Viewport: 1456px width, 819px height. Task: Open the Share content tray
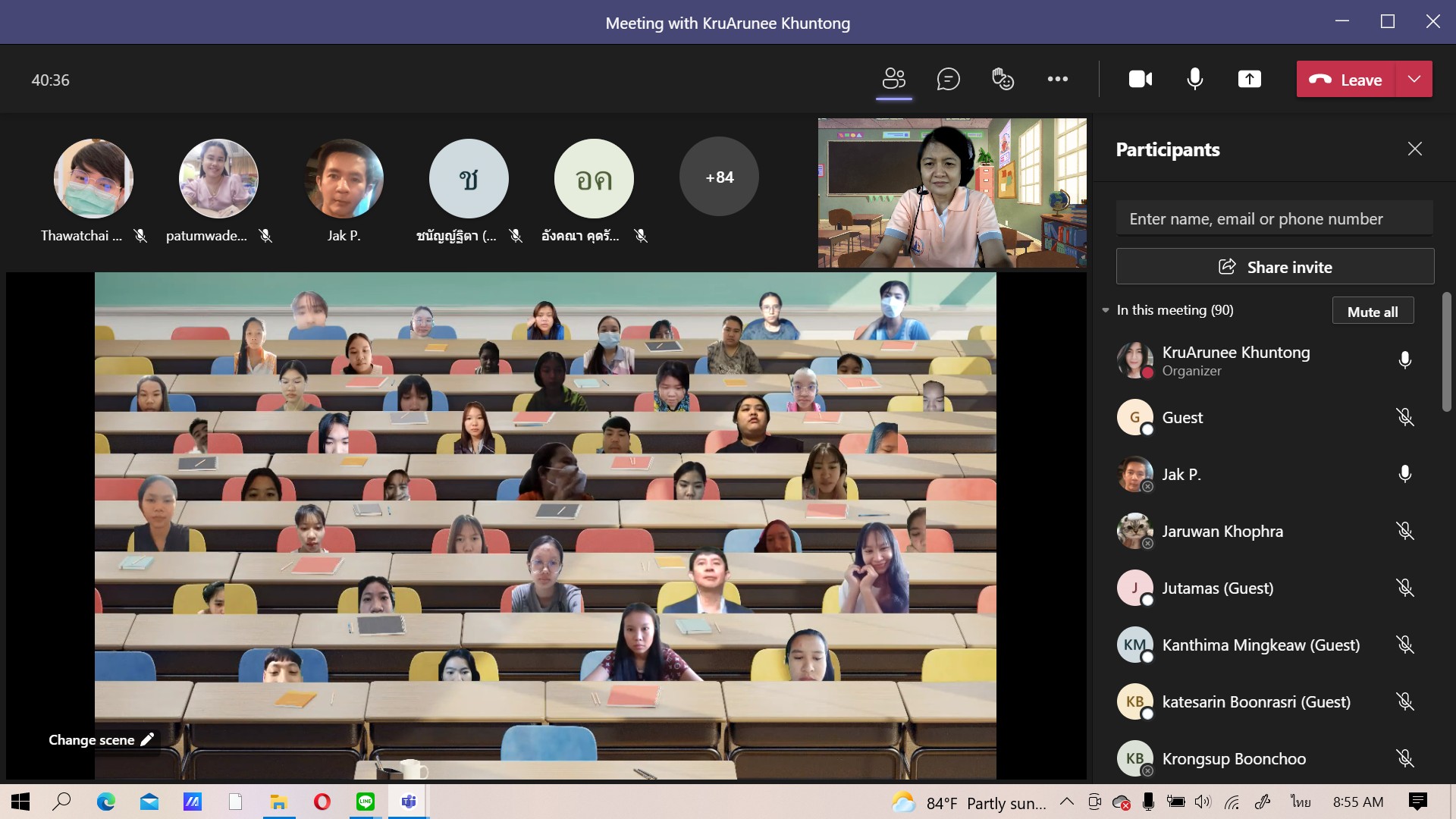click(x=1250, y=79)
